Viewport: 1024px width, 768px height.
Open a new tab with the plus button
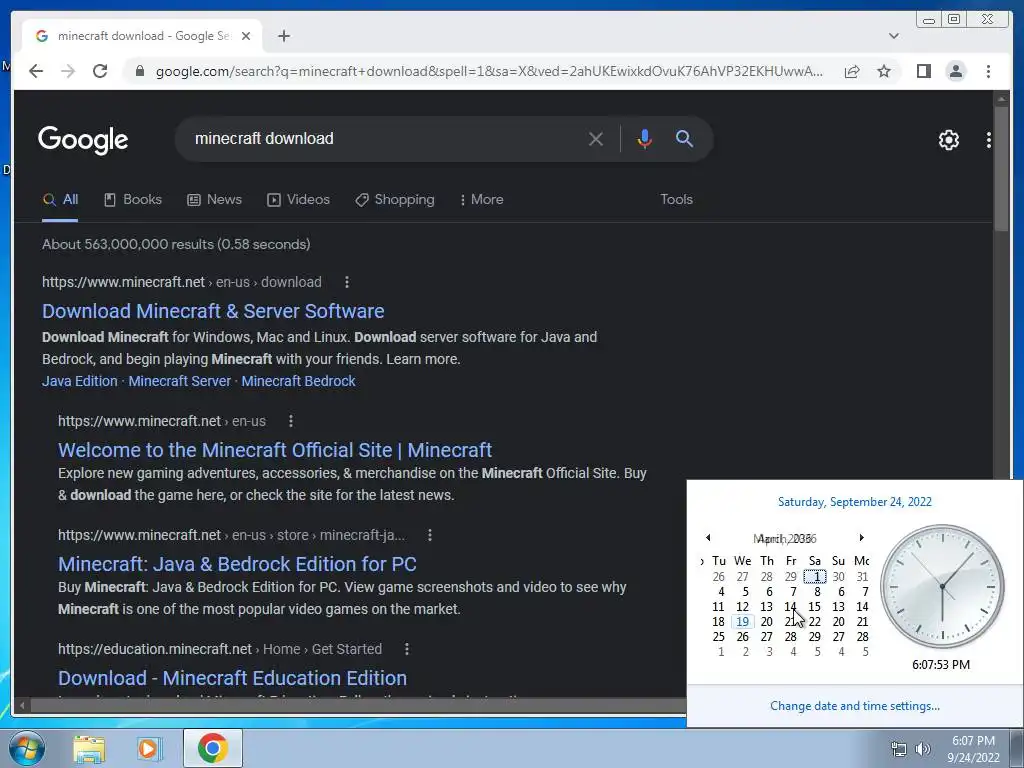coord(283,36)
